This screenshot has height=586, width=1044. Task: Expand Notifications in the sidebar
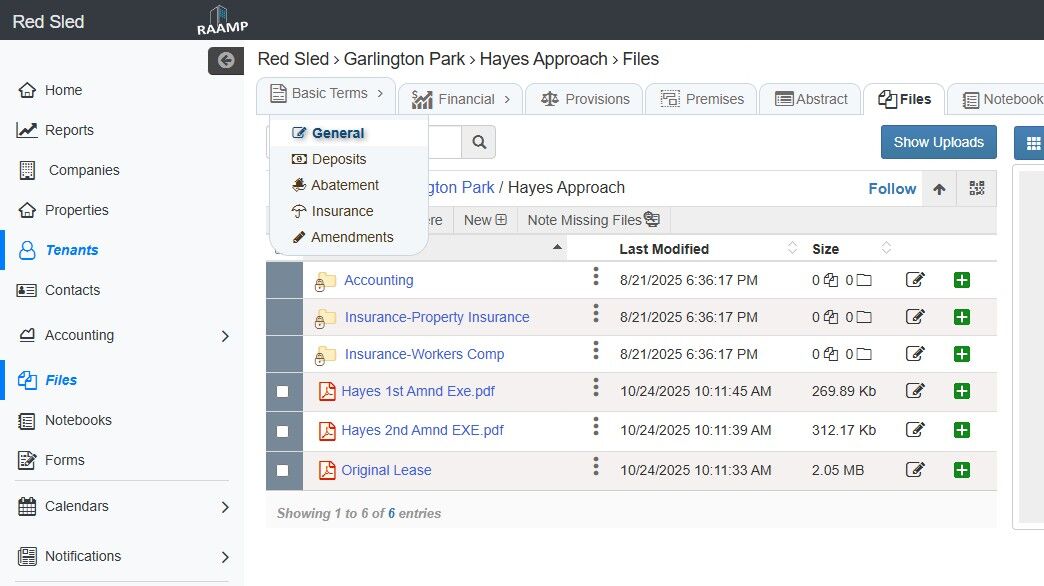225,557
